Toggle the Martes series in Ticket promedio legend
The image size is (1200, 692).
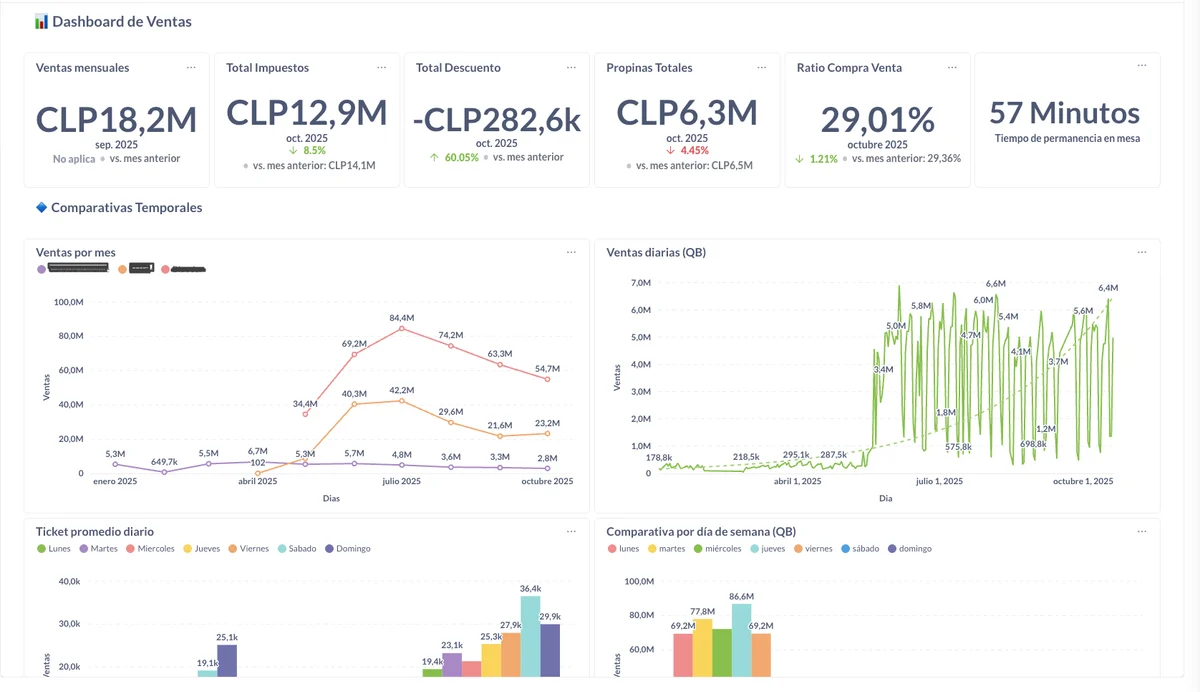[98, 549]
